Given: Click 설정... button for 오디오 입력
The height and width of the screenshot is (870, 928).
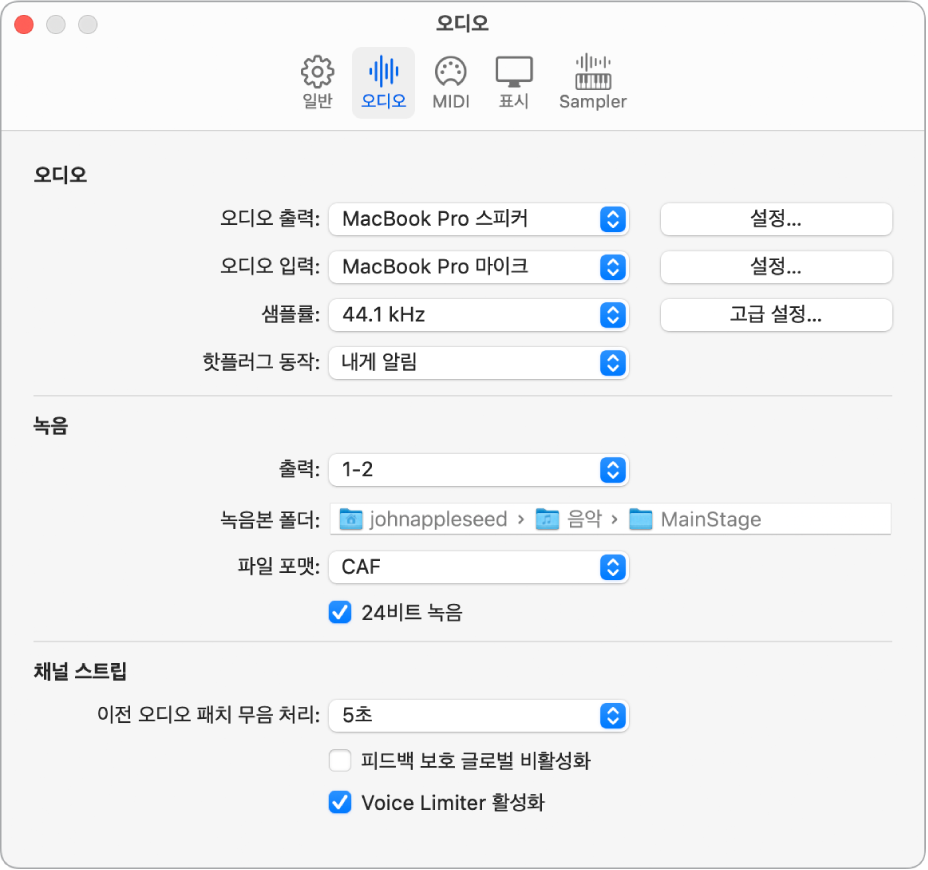Looking at the screenshot, I should [x=776, y=267].
